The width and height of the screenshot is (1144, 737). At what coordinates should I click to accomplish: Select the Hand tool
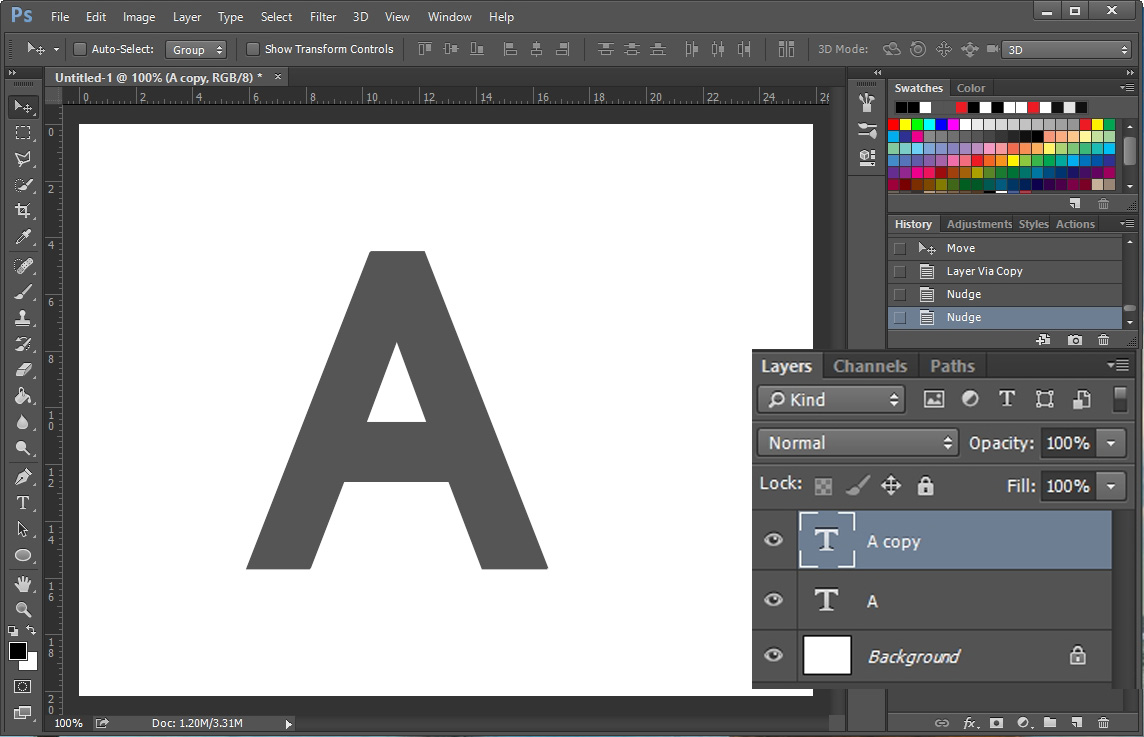coord(23,584)
